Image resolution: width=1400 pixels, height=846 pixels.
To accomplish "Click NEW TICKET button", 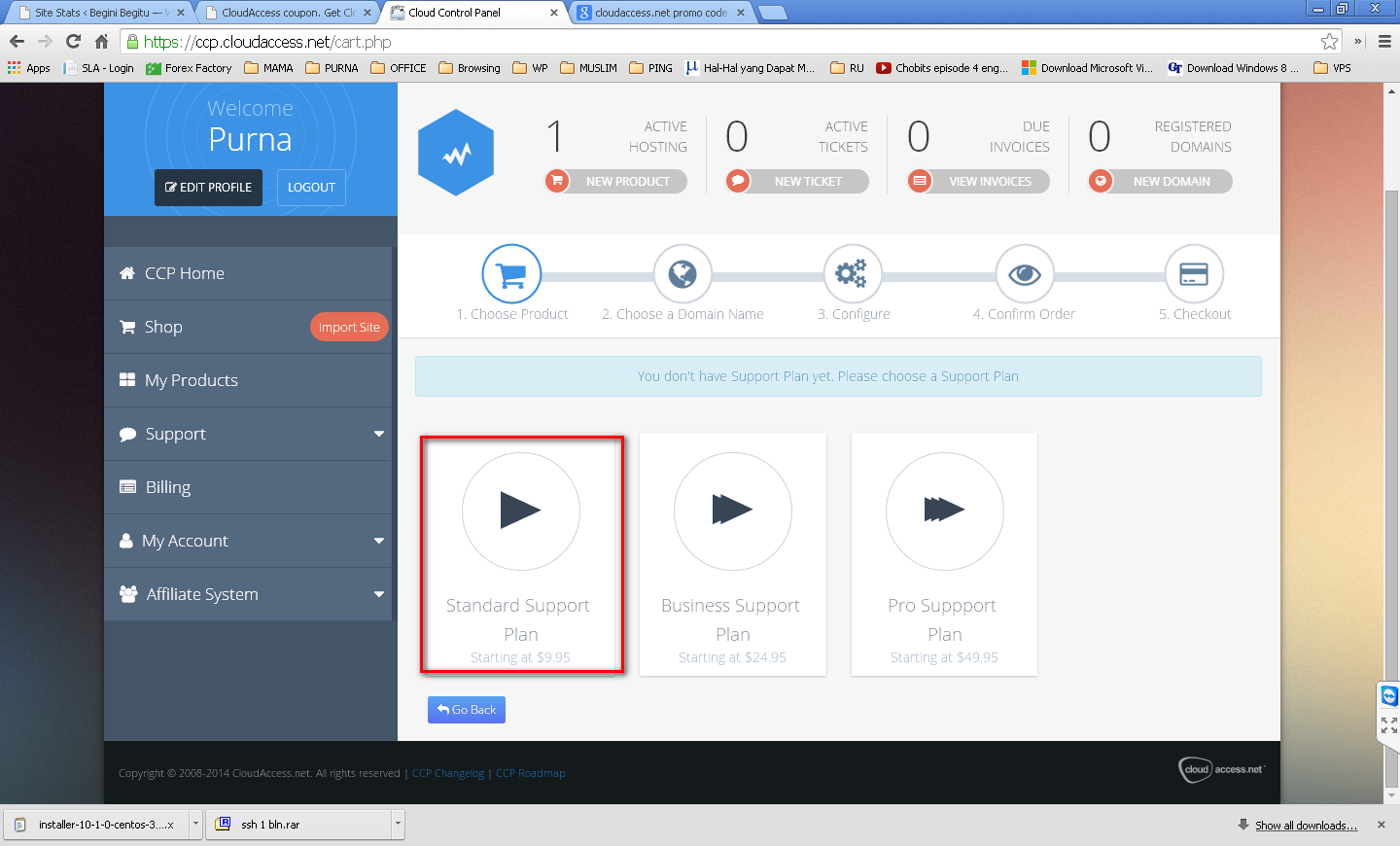I will [x=797, y=181].
